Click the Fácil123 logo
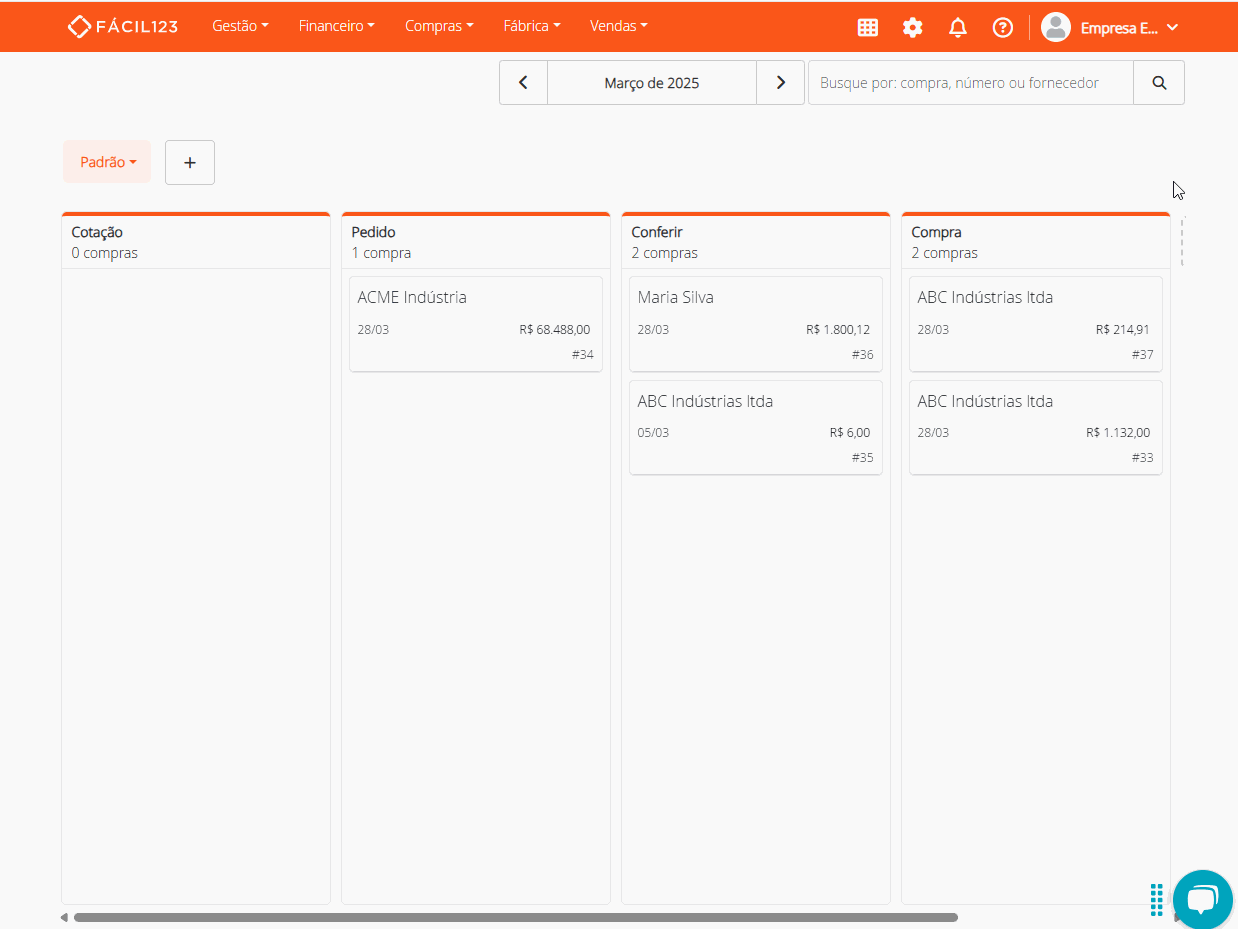The image size is (1238, 929). click(x=122, y=26)
